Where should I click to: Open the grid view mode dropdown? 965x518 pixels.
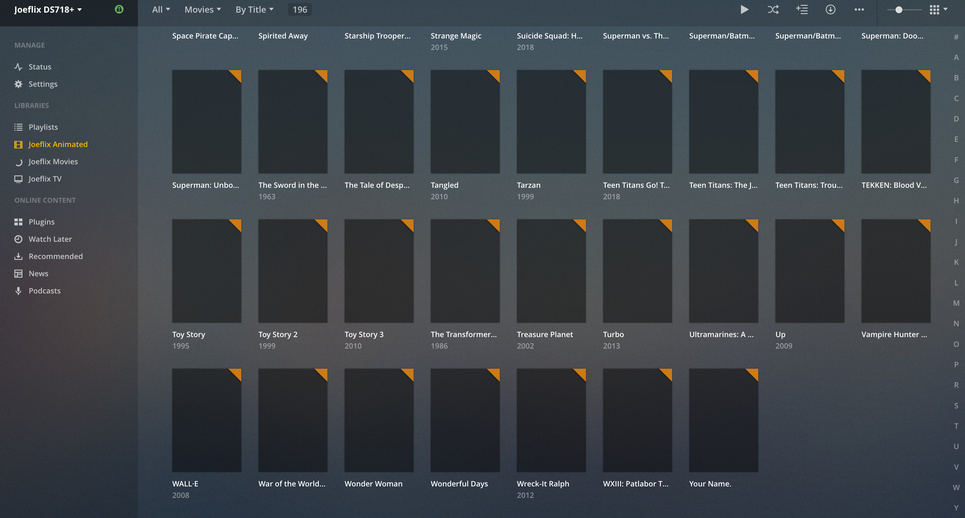pos(939,9)
